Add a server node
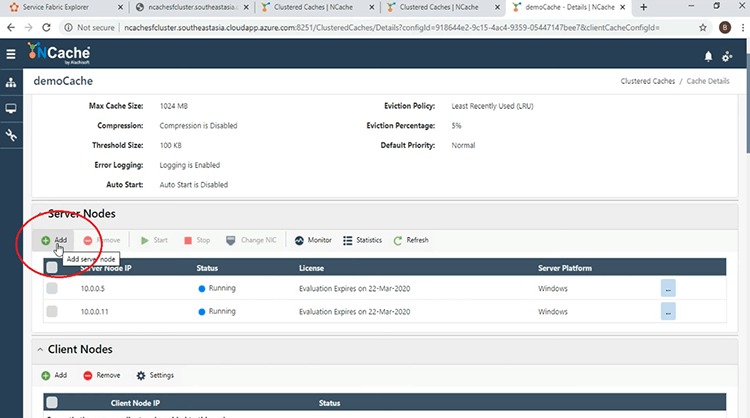The height and width of the screenshot is (418, 750). [54, 240]
